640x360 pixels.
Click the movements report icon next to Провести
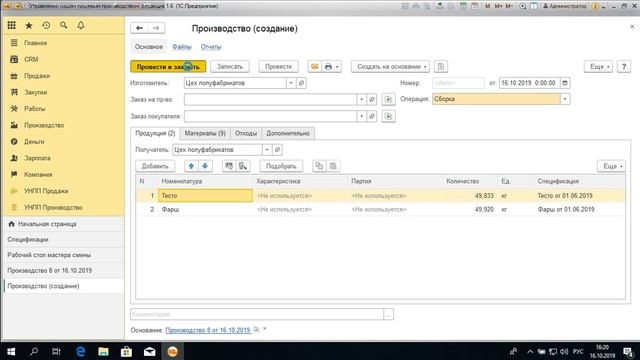pos(314,67)
